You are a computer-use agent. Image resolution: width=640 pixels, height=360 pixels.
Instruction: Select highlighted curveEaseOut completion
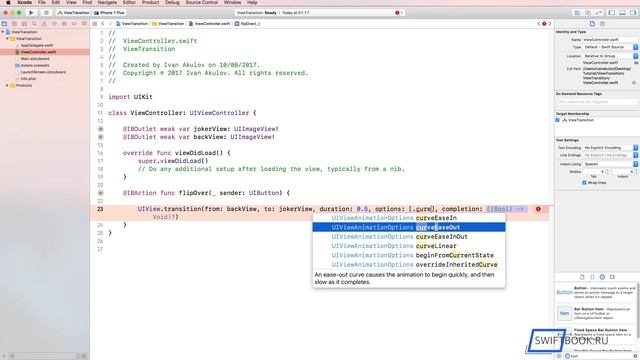click(x=409, y=227)
